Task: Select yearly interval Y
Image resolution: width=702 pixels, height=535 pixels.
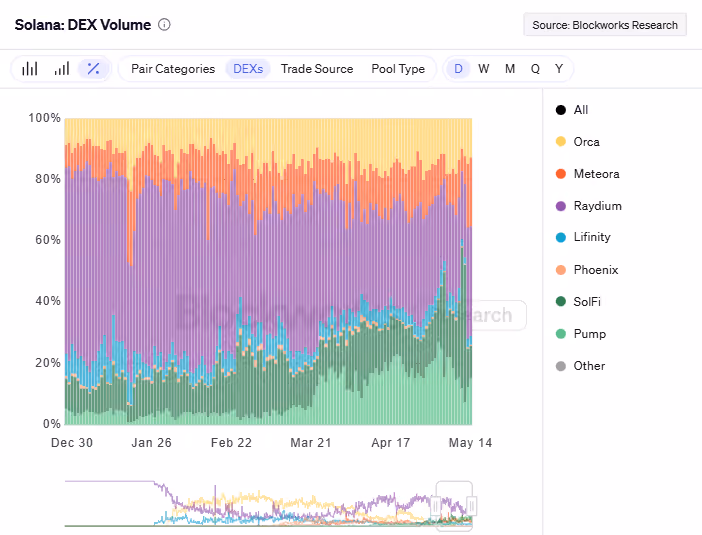Action: [559, 69]
